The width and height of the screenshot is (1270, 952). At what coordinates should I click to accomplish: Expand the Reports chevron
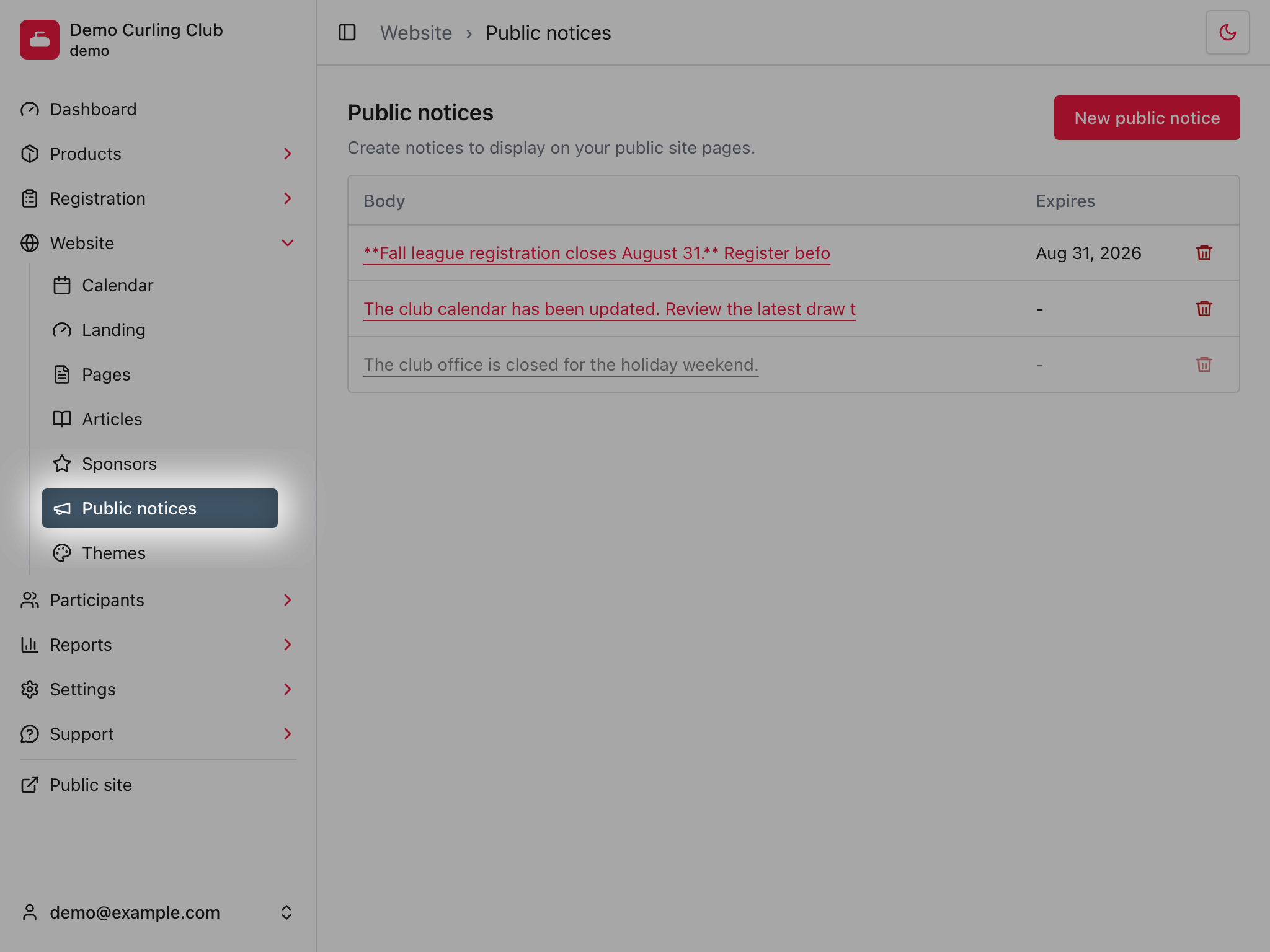click(x=287, y=645)
